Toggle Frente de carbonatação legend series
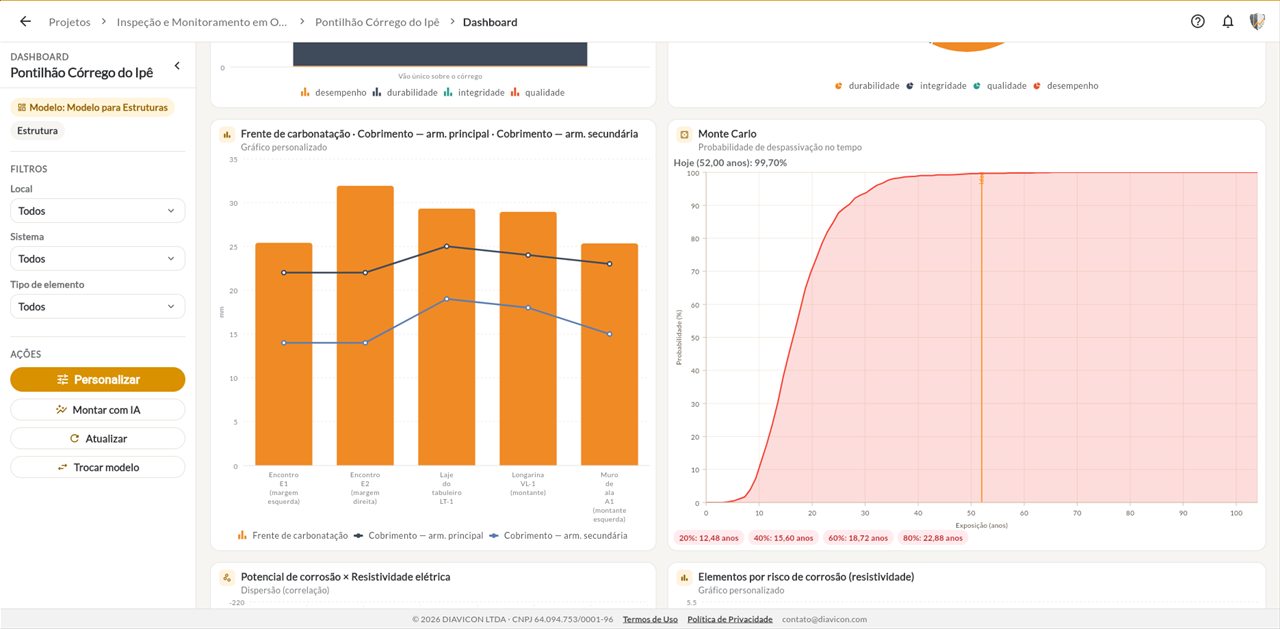The width and height of the screenshot is (1280, 629). 292,536
